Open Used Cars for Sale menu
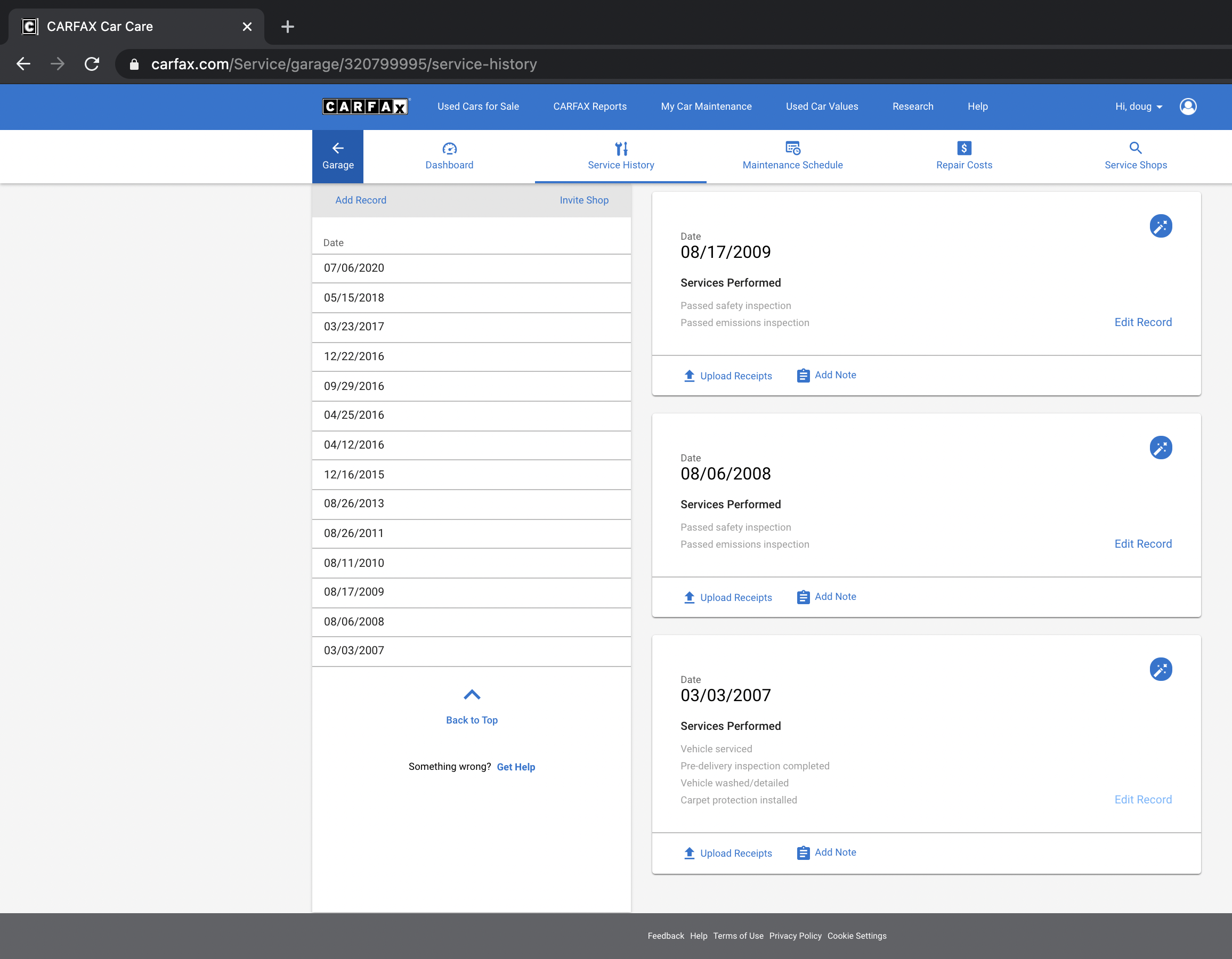Screen dimensions: 1232x959 click(x=478, y=107)
